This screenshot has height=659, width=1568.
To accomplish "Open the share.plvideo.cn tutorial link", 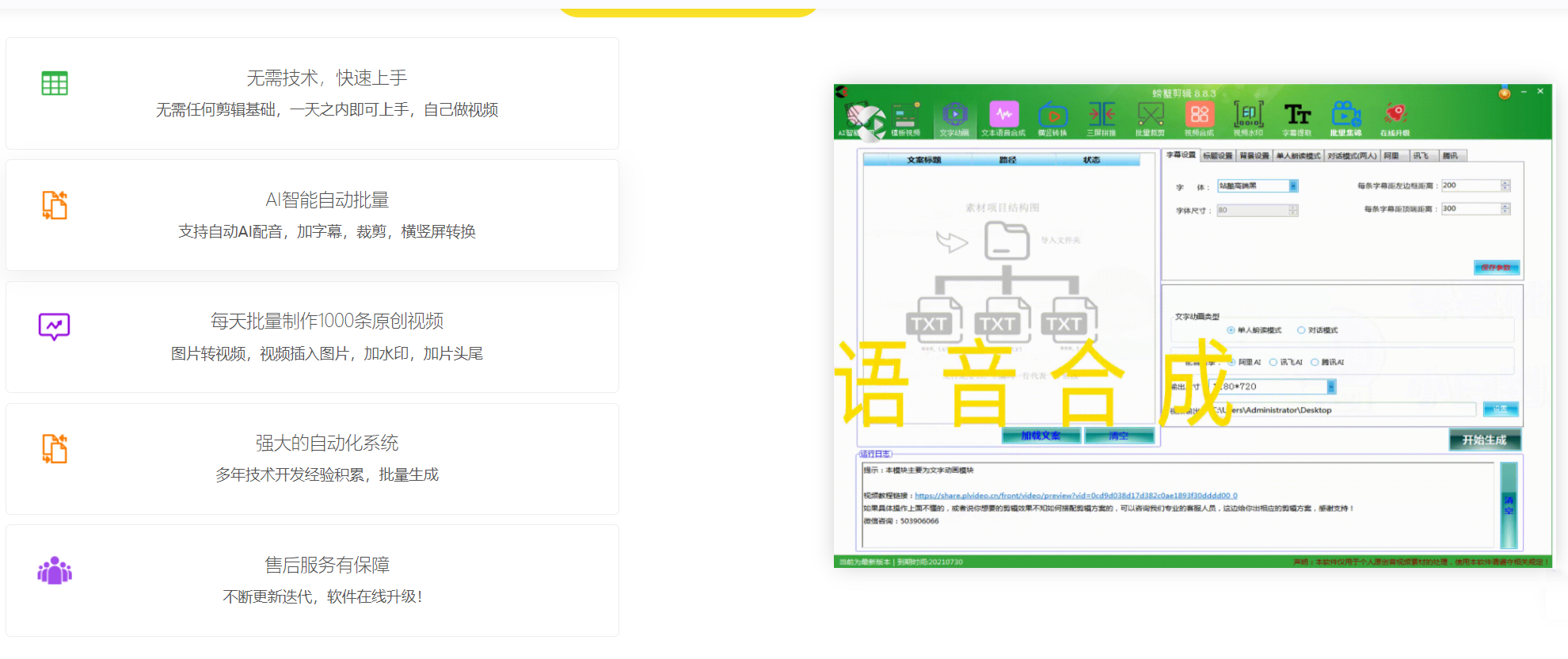I will 1076,496.
